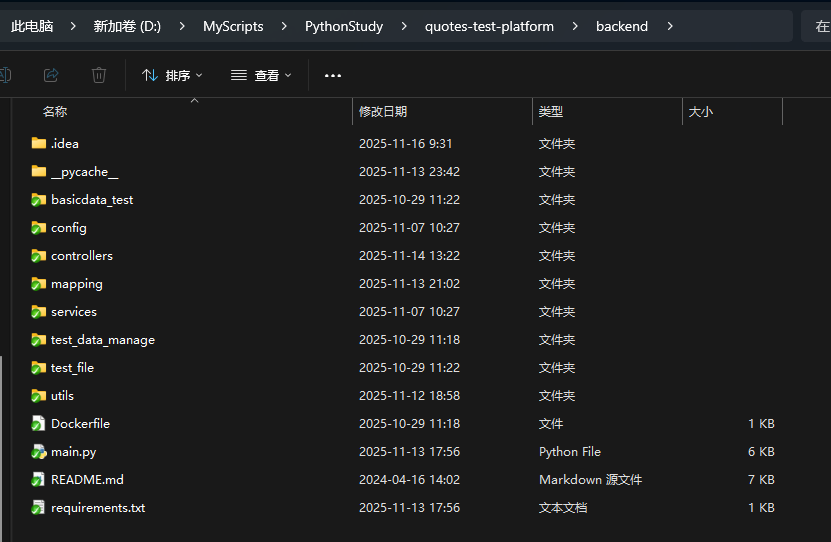
Task: Select the main.py file icon
Action: [x=39, y=451]
